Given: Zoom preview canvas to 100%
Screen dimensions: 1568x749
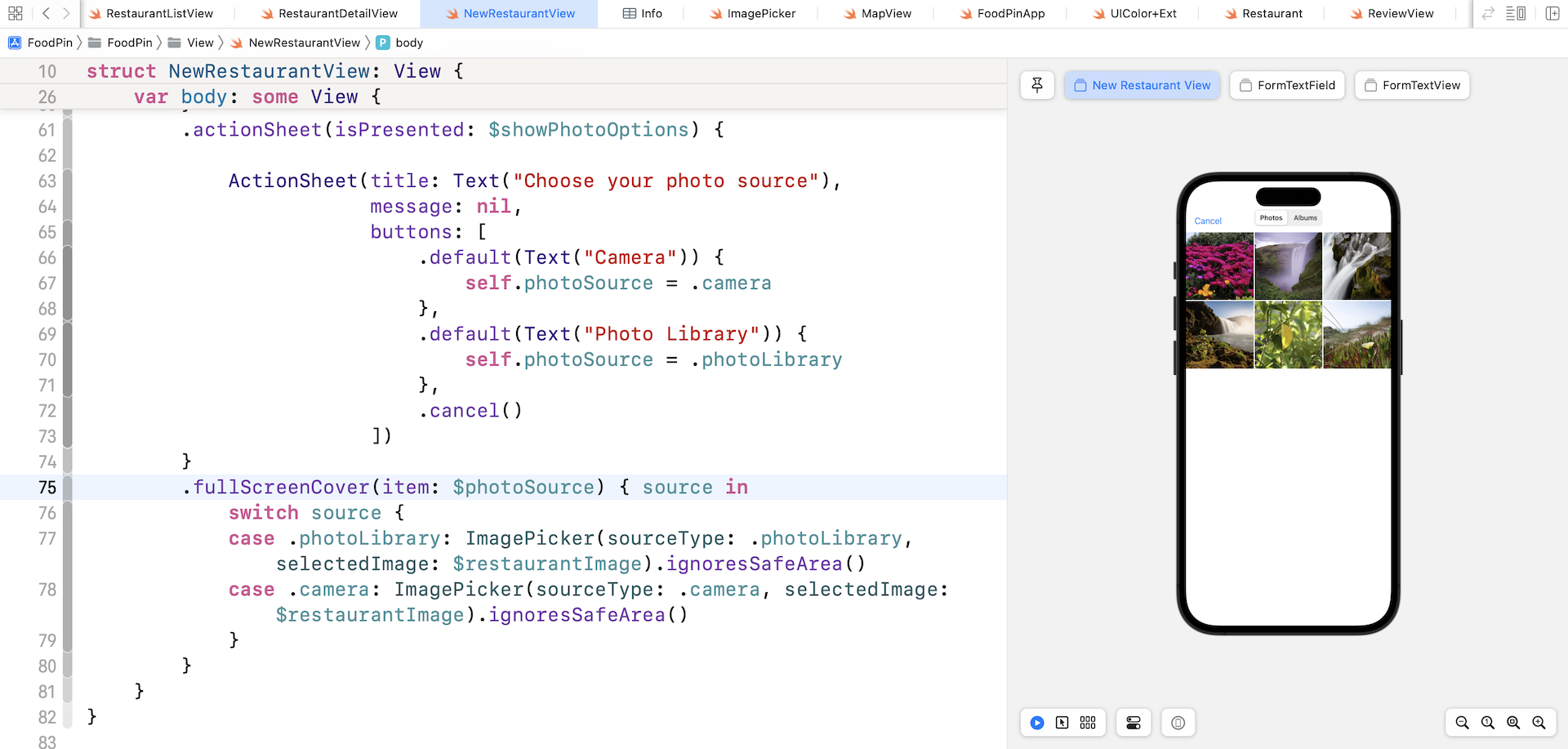Looking at the screenshot, I should [x=1488, y=723].
